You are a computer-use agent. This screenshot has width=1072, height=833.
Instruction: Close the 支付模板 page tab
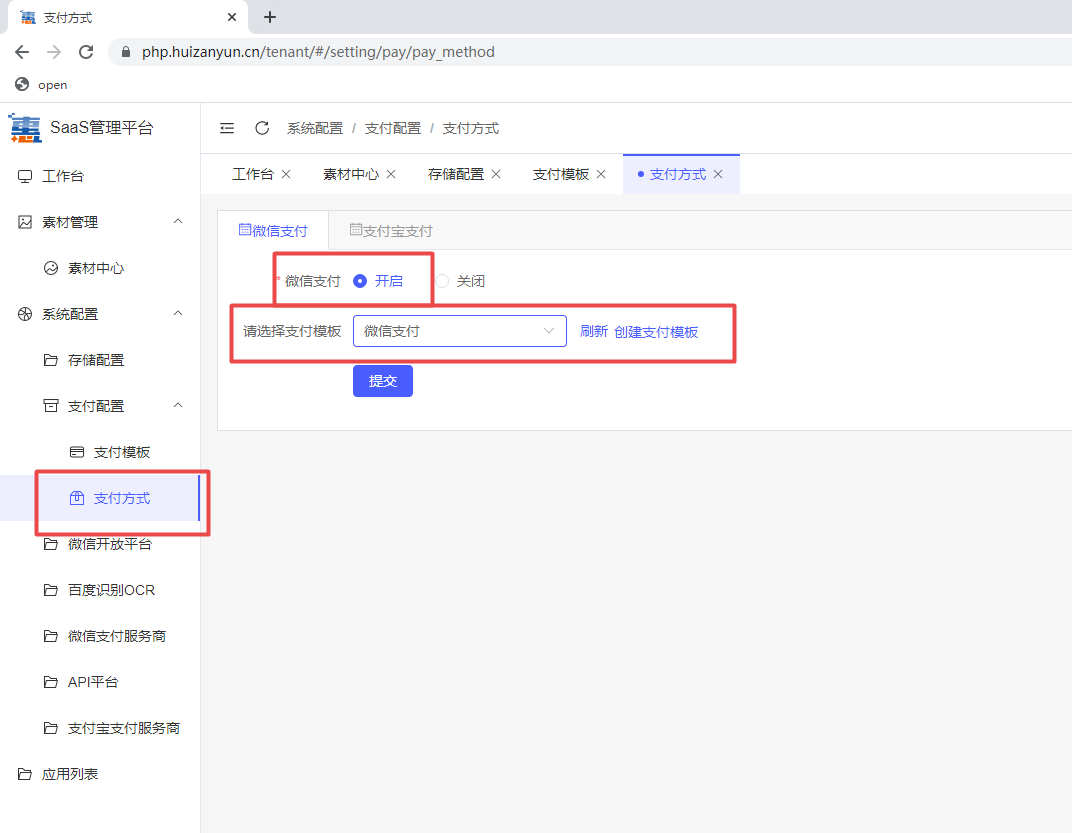point(601,174)
